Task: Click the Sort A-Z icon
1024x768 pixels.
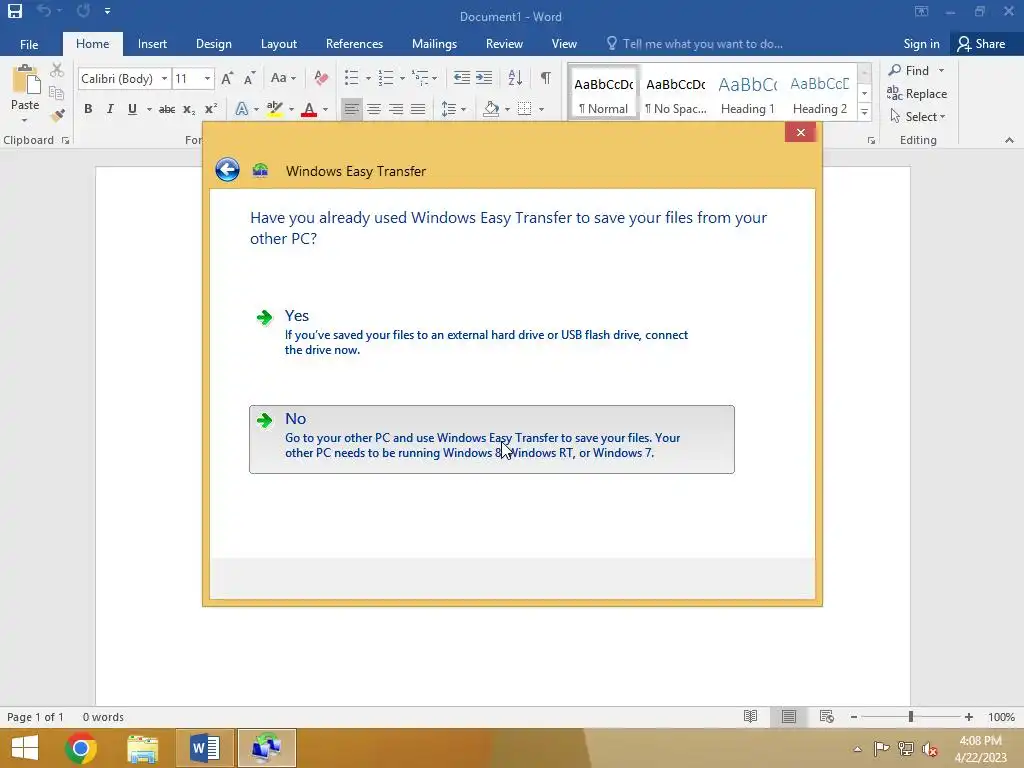Action: click(515, 78)
